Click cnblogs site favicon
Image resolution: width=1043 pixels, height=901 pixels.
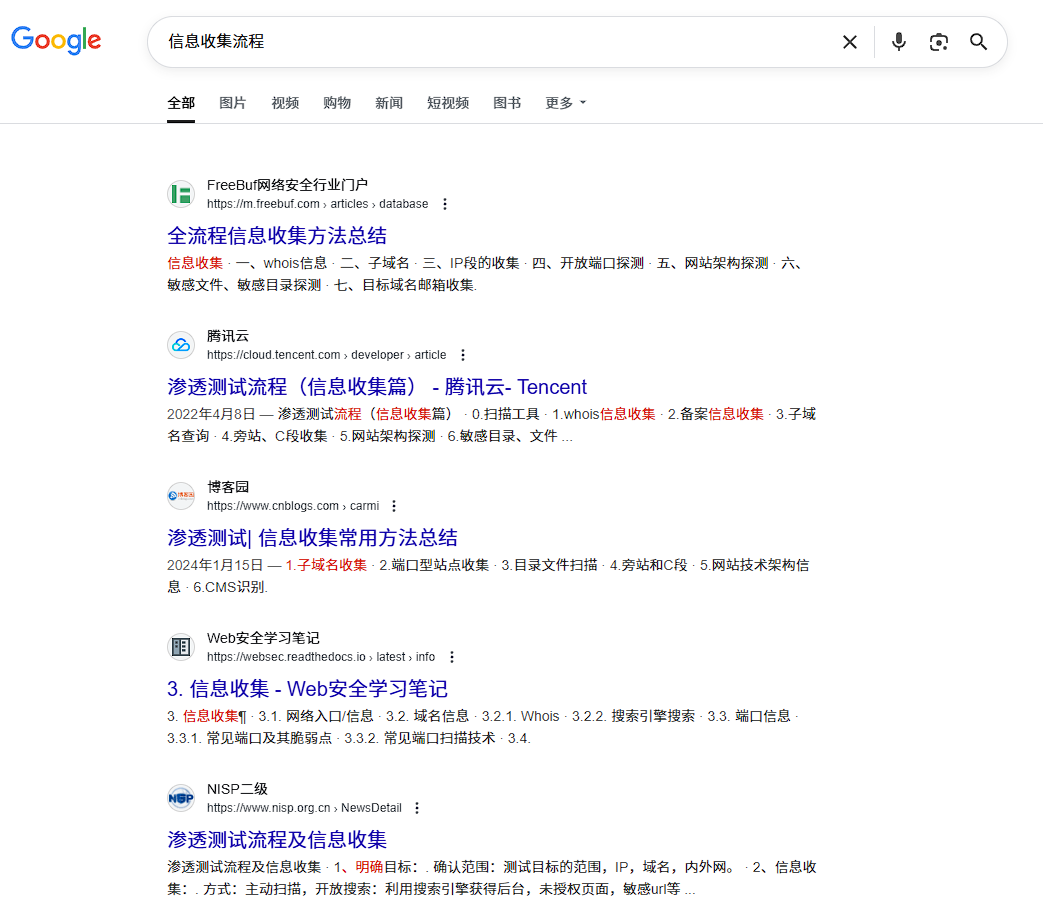pyautogui.click(x=181, y=496)
